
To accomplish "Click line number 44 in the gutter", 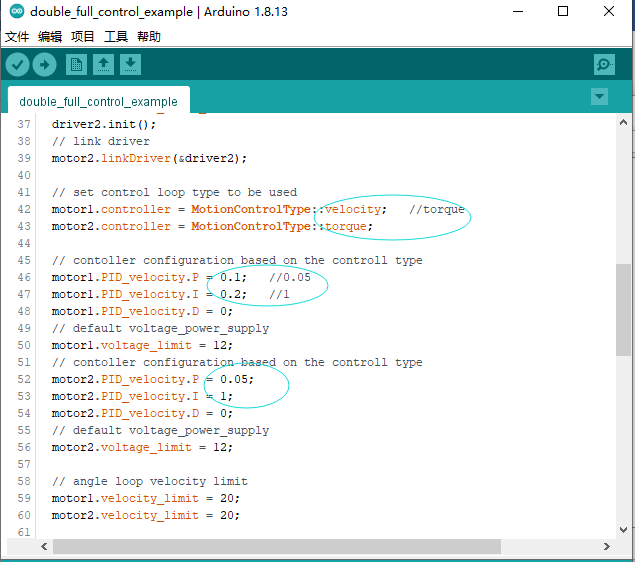I will click(x=24, y=243).
